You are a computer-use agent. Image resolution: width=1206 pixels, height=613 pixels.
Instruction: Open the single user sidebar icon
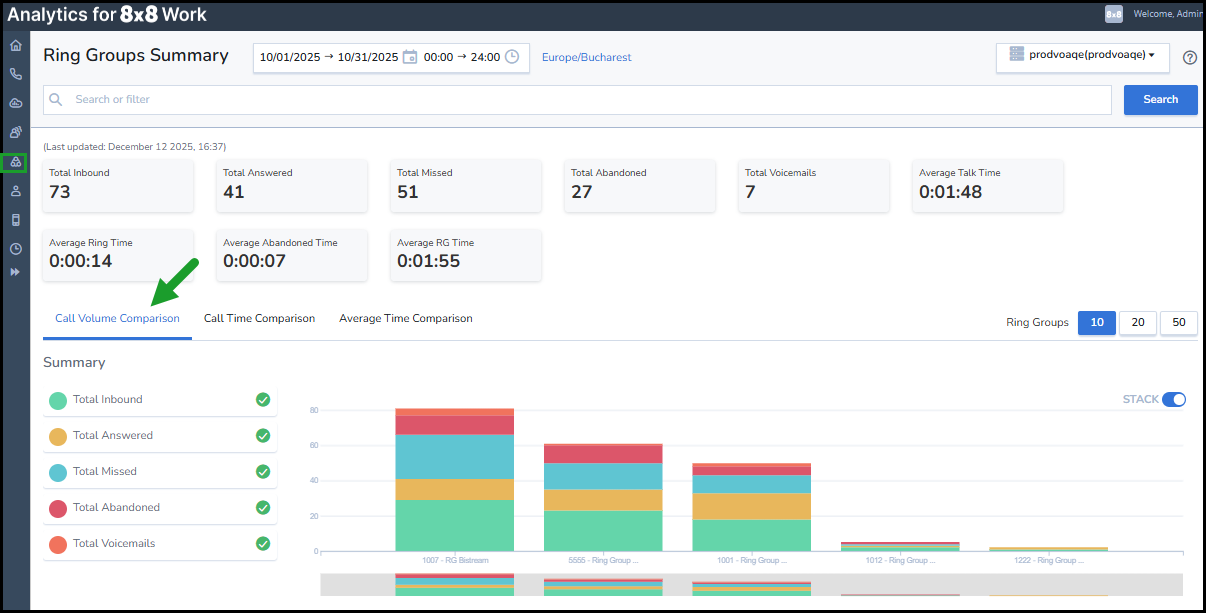[15, 191]
